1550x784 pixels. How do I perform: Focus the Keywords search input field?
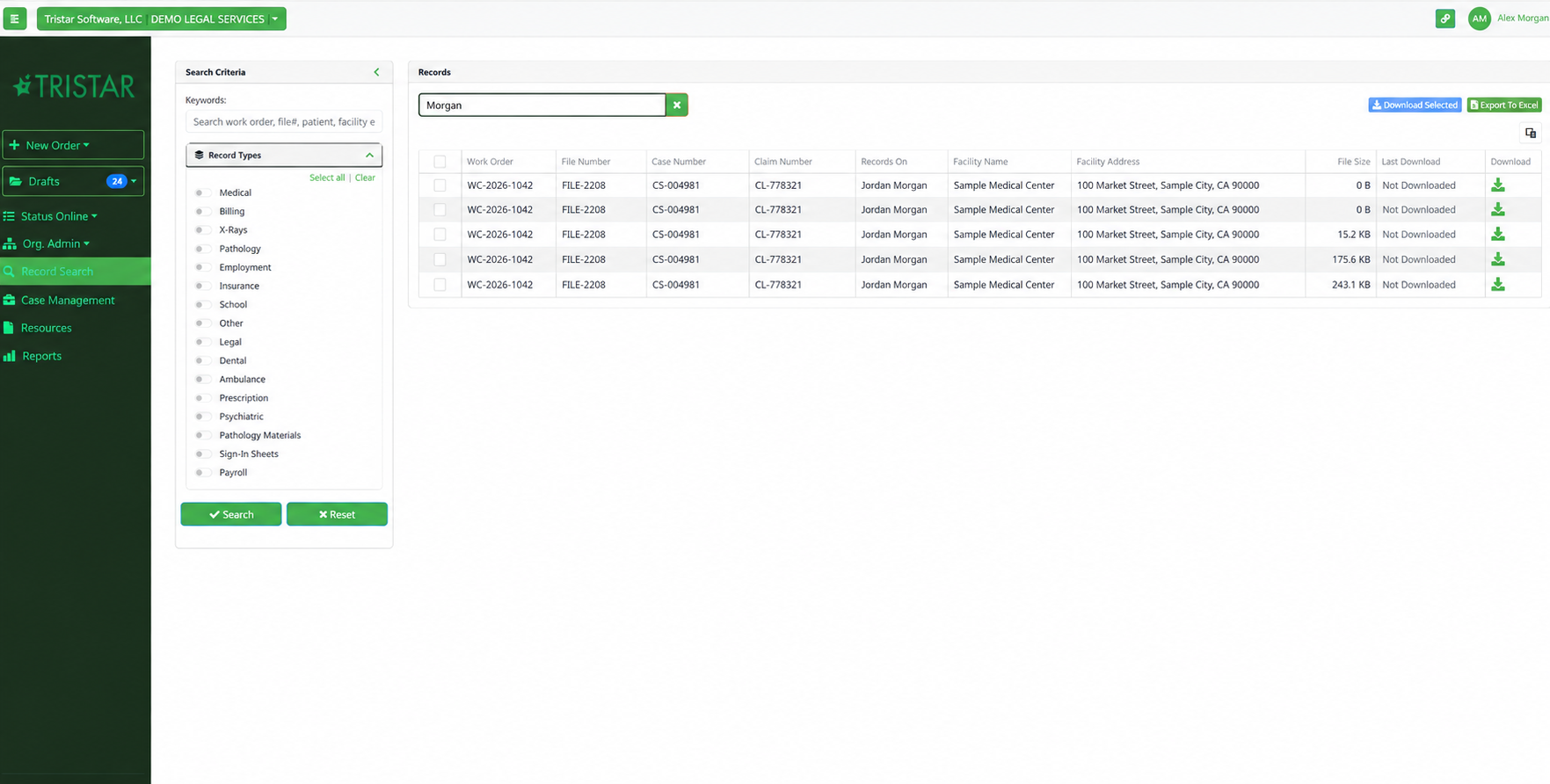point(284,121)
